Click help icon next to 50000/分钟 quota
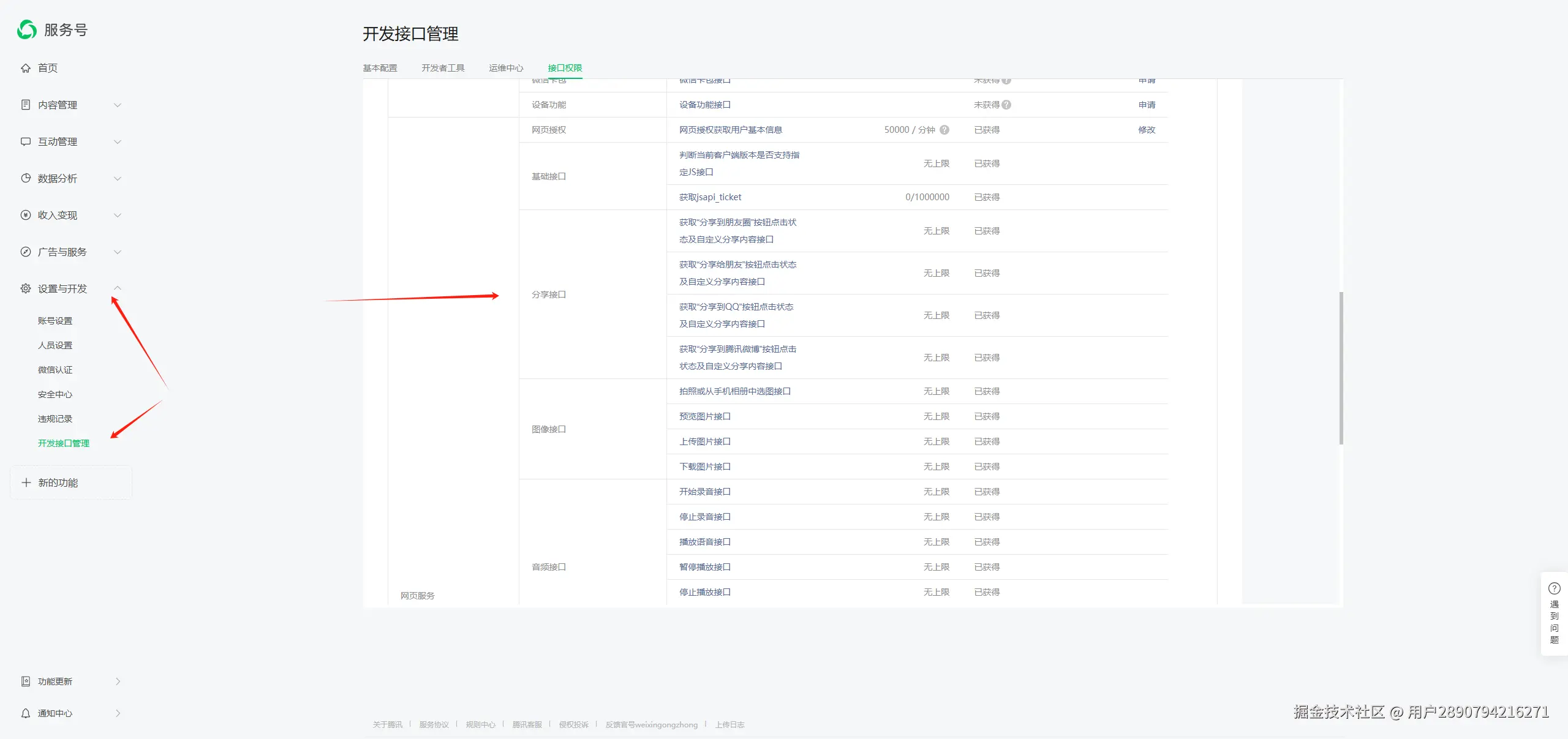The width and height of the screenshot is (1568, 739). (x=944, y=130)
